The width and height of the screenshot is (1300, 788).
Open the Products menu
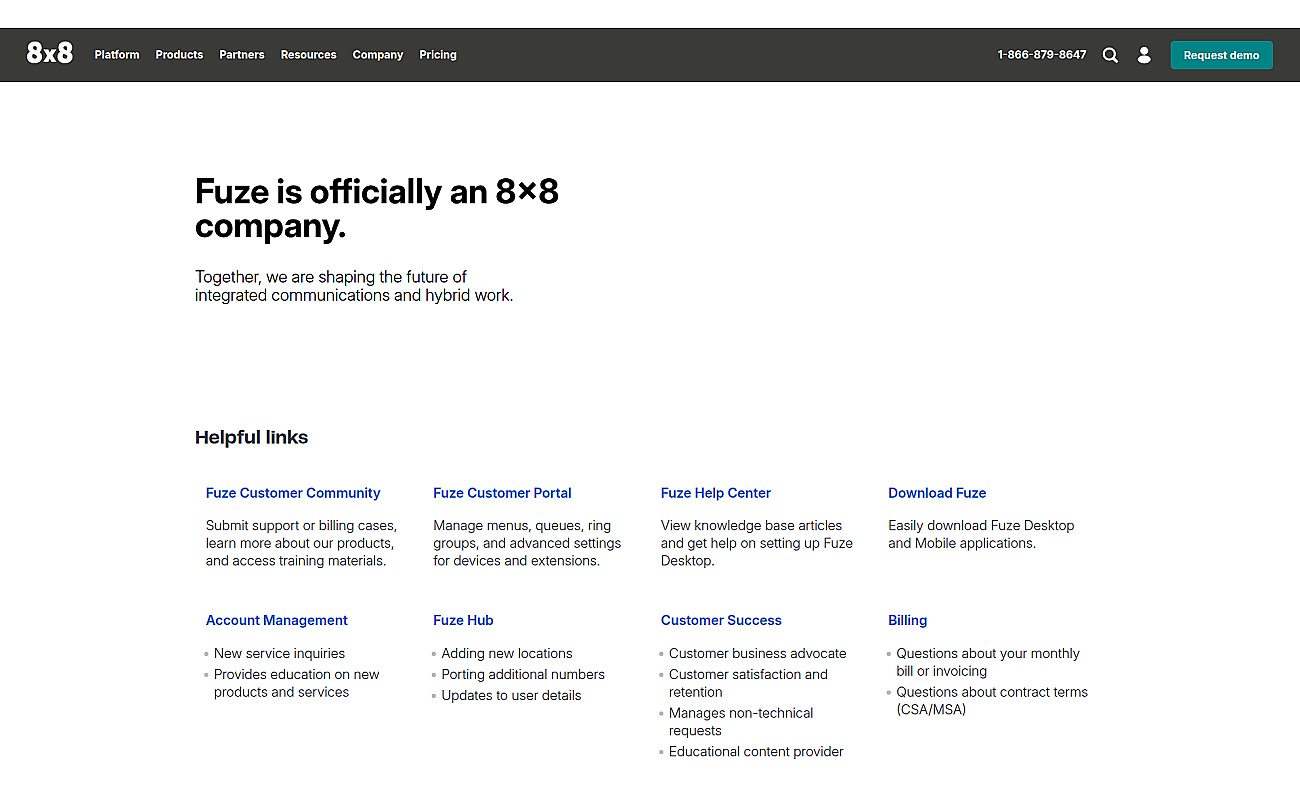(179, 55)
